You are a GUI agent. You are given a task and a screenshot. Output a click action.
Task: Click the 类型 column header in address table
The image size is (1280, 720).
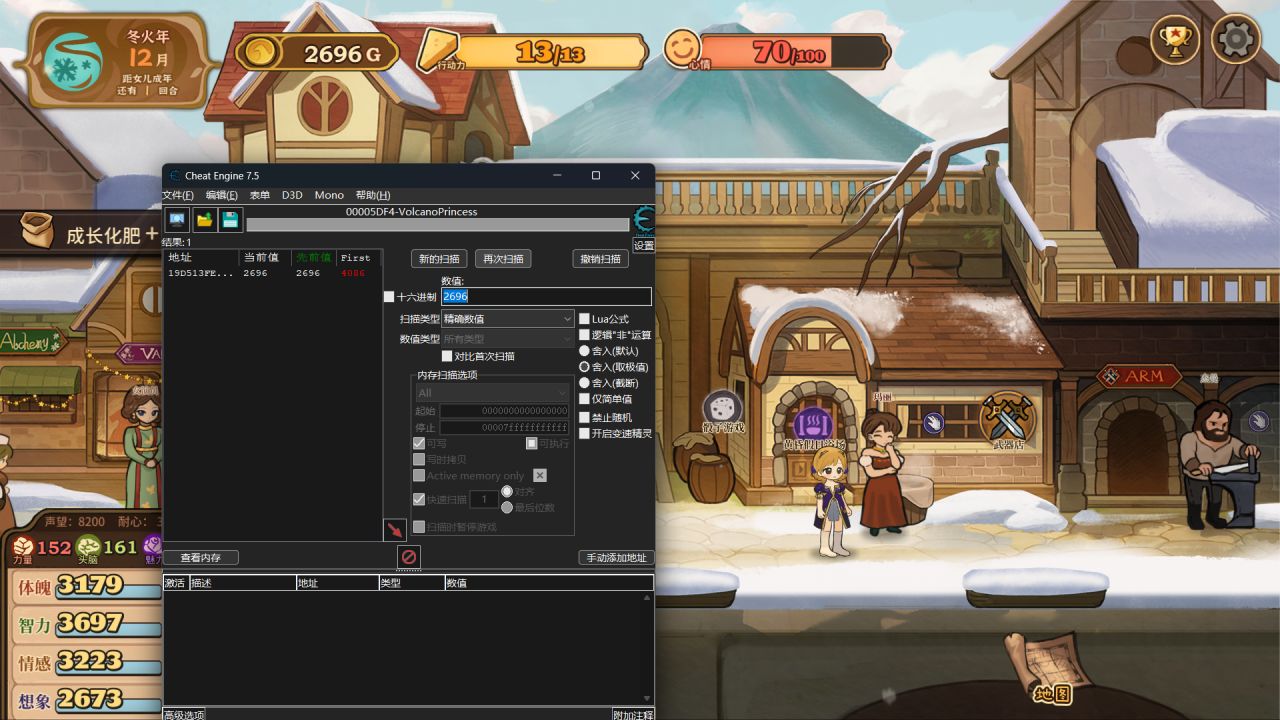click(x=411, y=582)
